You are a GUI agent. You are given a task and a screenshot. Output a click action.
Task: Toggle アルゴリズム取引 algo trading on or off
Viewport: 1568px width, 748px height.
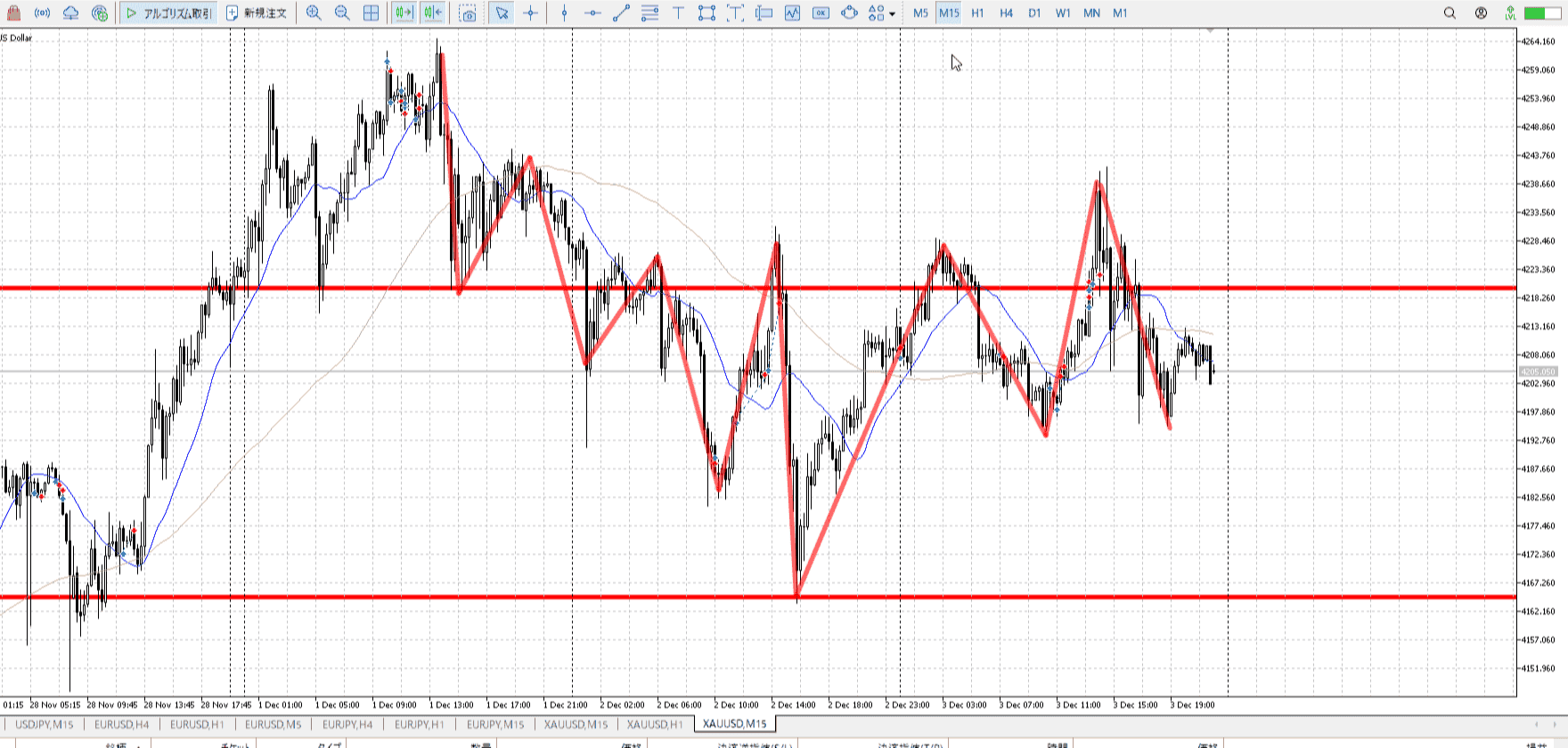tap(168, 13)
